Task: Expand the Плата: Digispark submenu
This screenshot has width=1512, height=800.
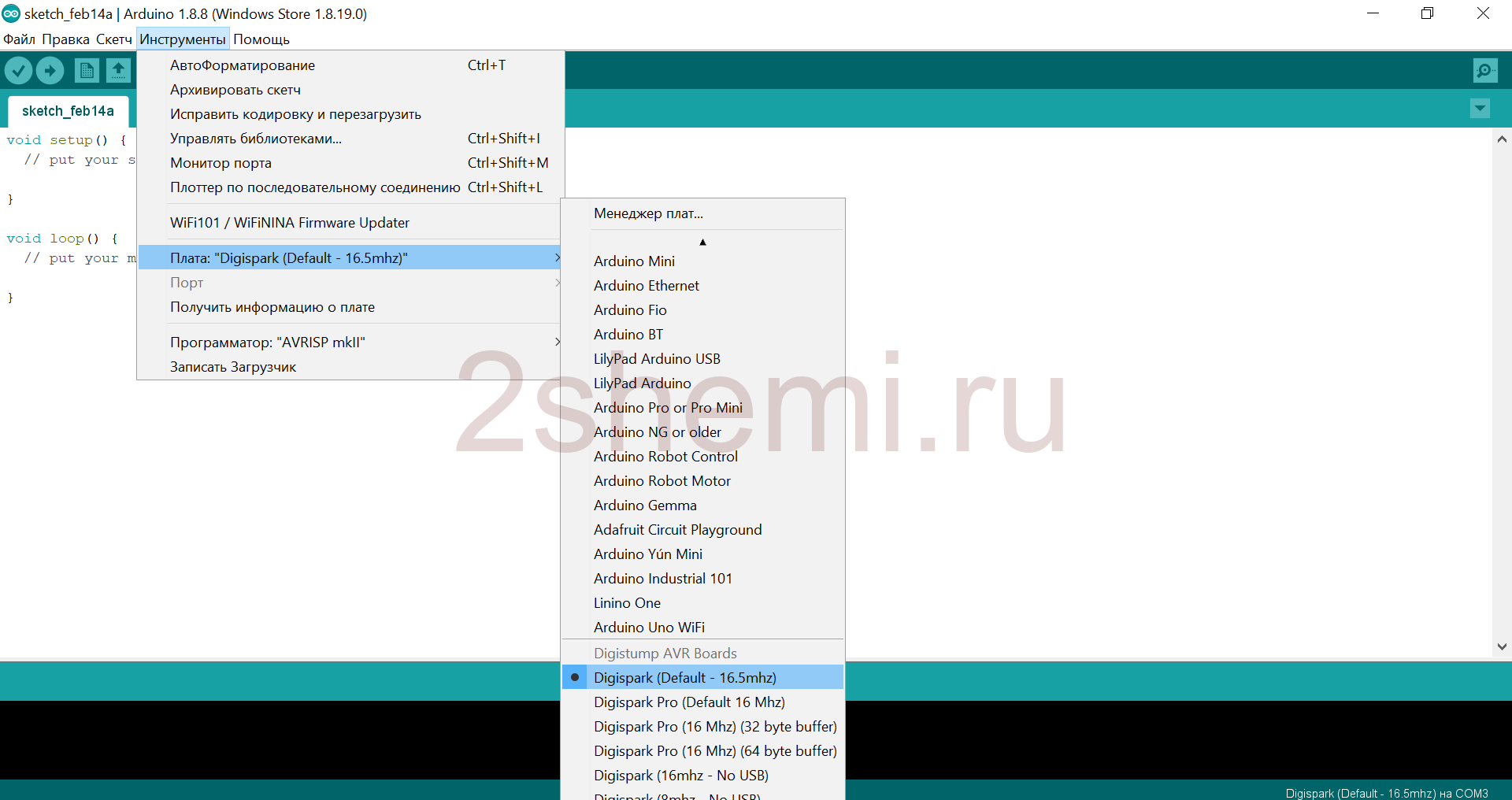Action: click(x=350, y=257)
